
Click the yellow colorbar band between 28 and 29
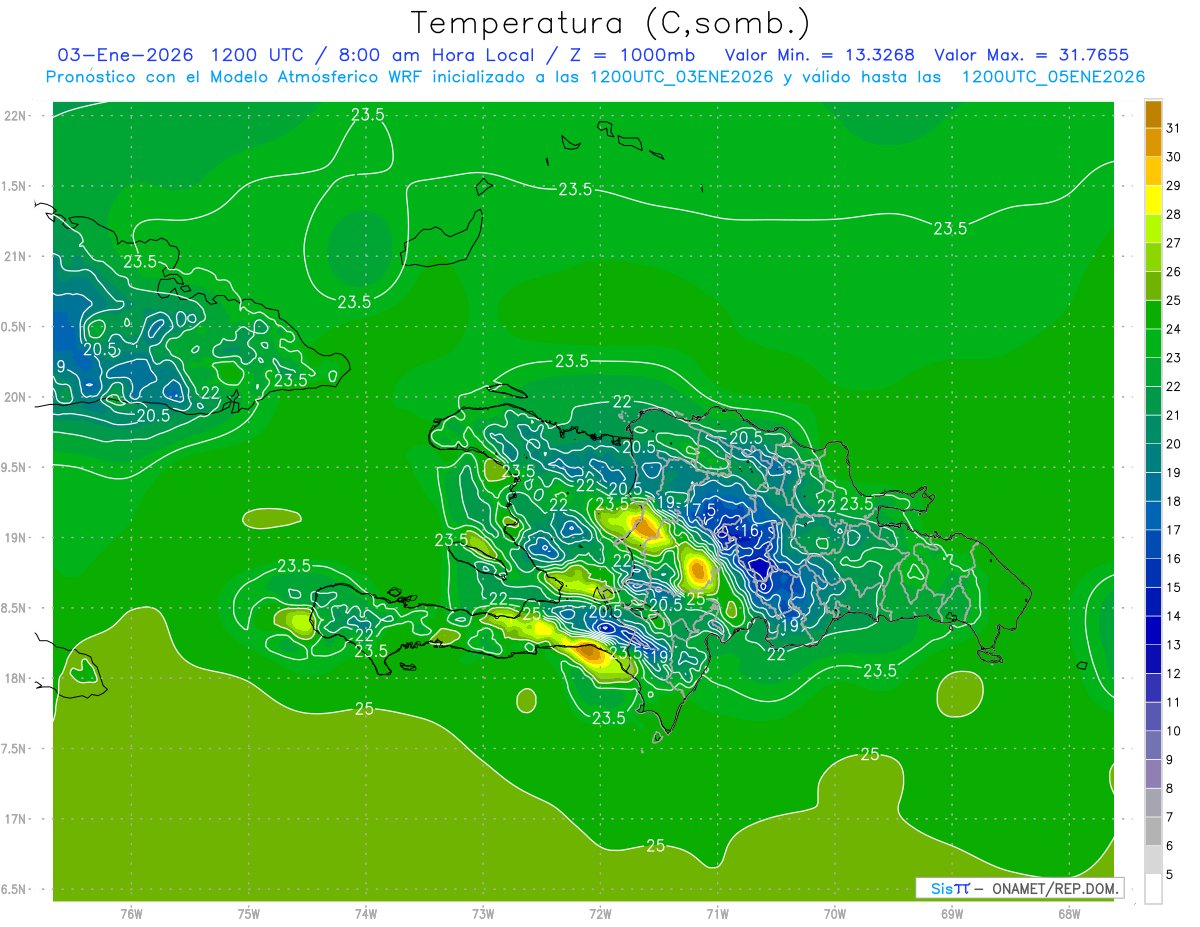[x=1153, y=200]
